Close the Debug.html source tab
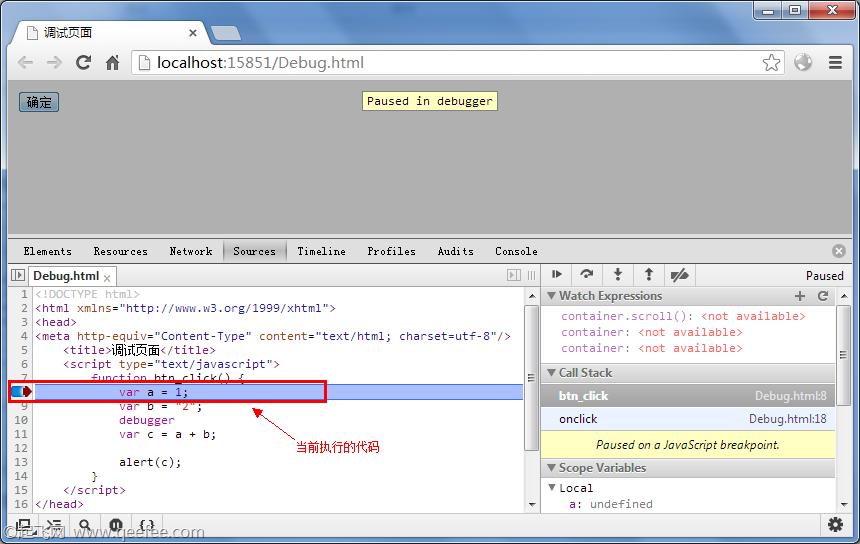Image resolution: width=860 pixels, height=544 pixels. pyautogui.click(x=107, y=278)
